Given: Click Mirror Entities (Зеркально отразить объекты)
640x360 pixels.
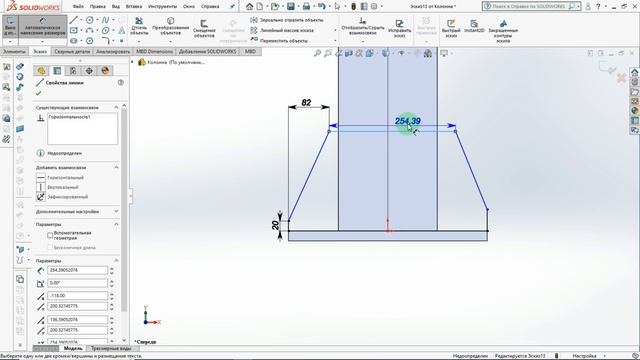Looking at the screenshot, I should click(287, 20).
